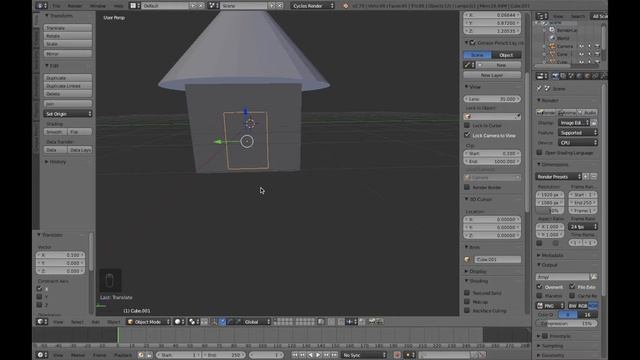Toggle Textured Solid checkbox

click(467, 293)
